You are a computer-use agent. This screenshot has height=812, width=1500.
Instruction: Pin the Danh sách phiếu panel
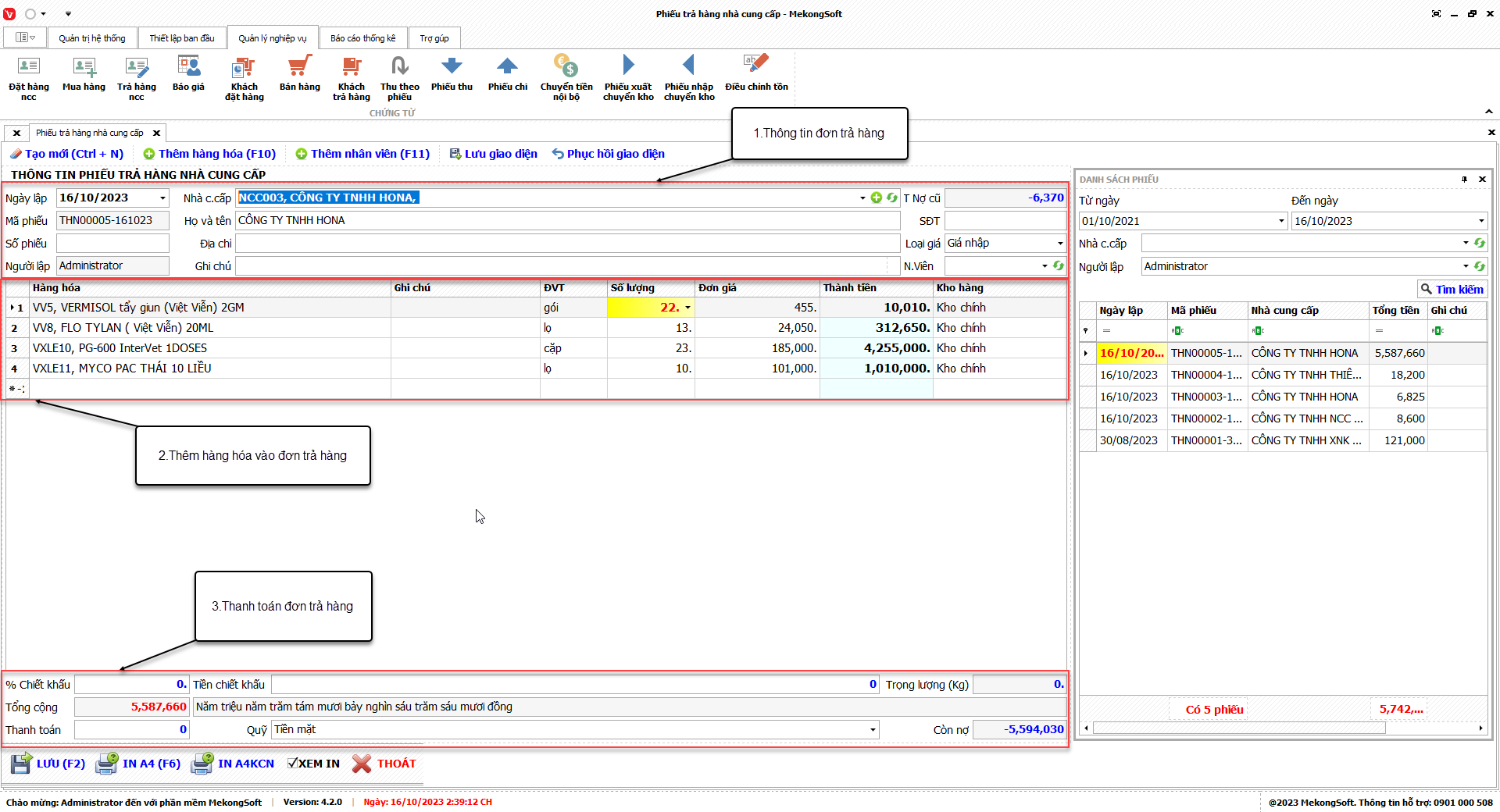pos(1464,180)
